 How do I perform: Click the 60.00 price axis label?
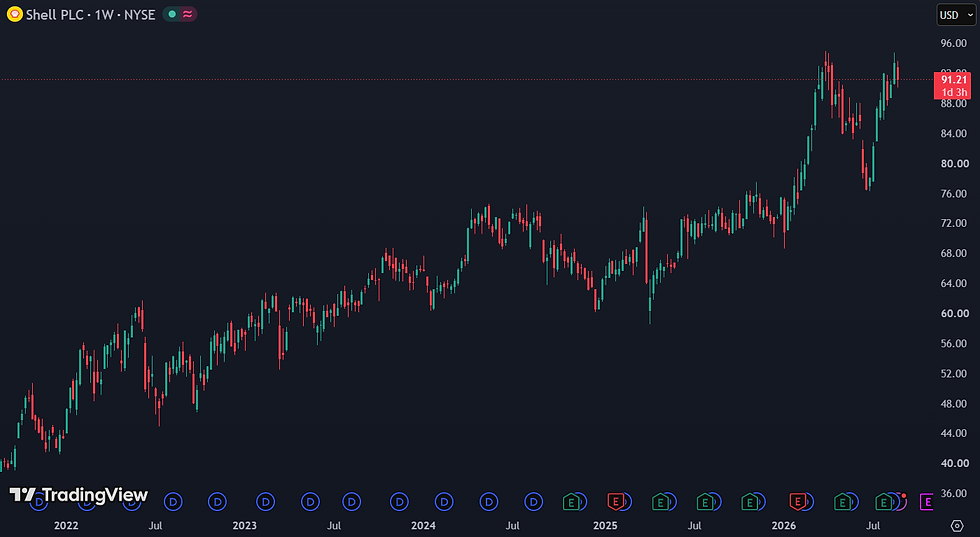954,313
